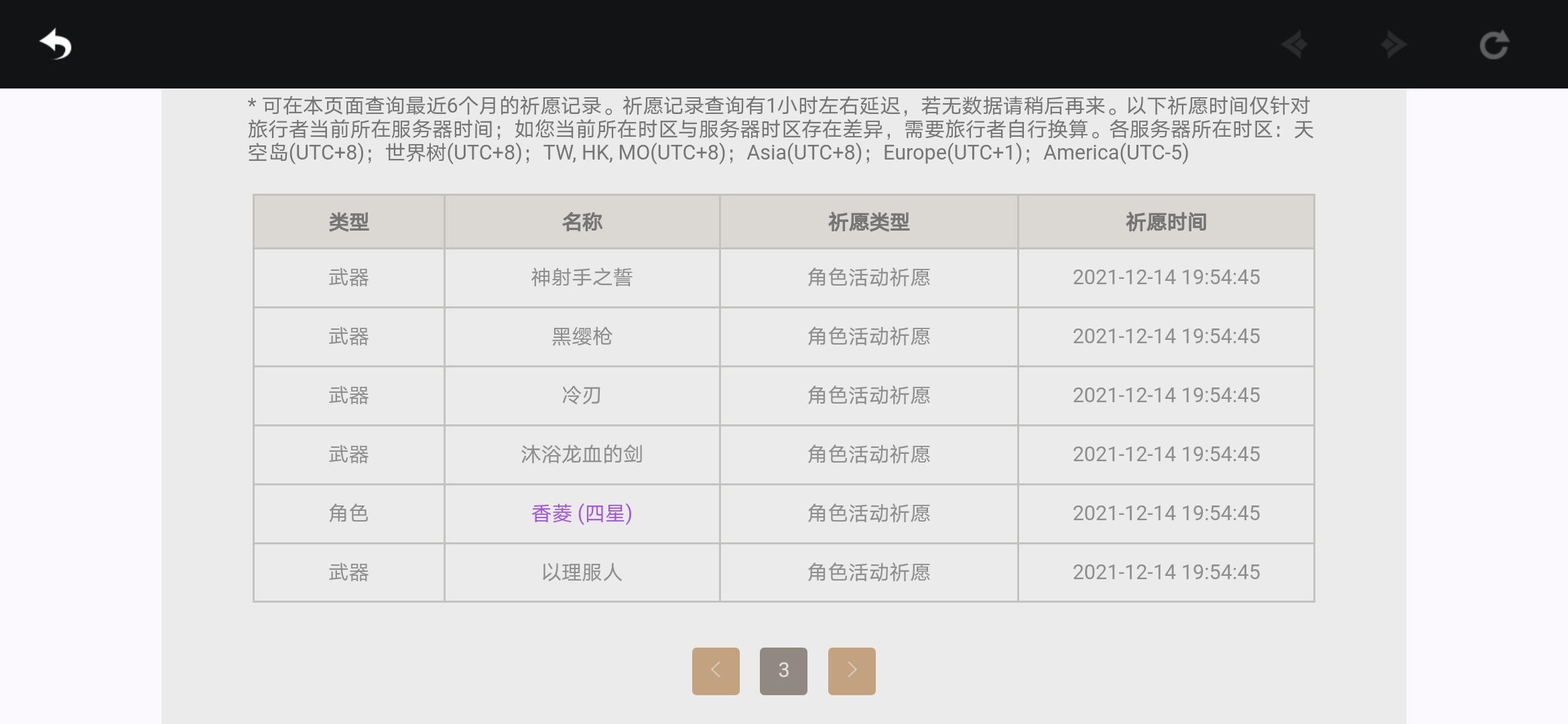Select the 冷刃 weapon name
1568x724 pixels.
[x=582, y=396]
